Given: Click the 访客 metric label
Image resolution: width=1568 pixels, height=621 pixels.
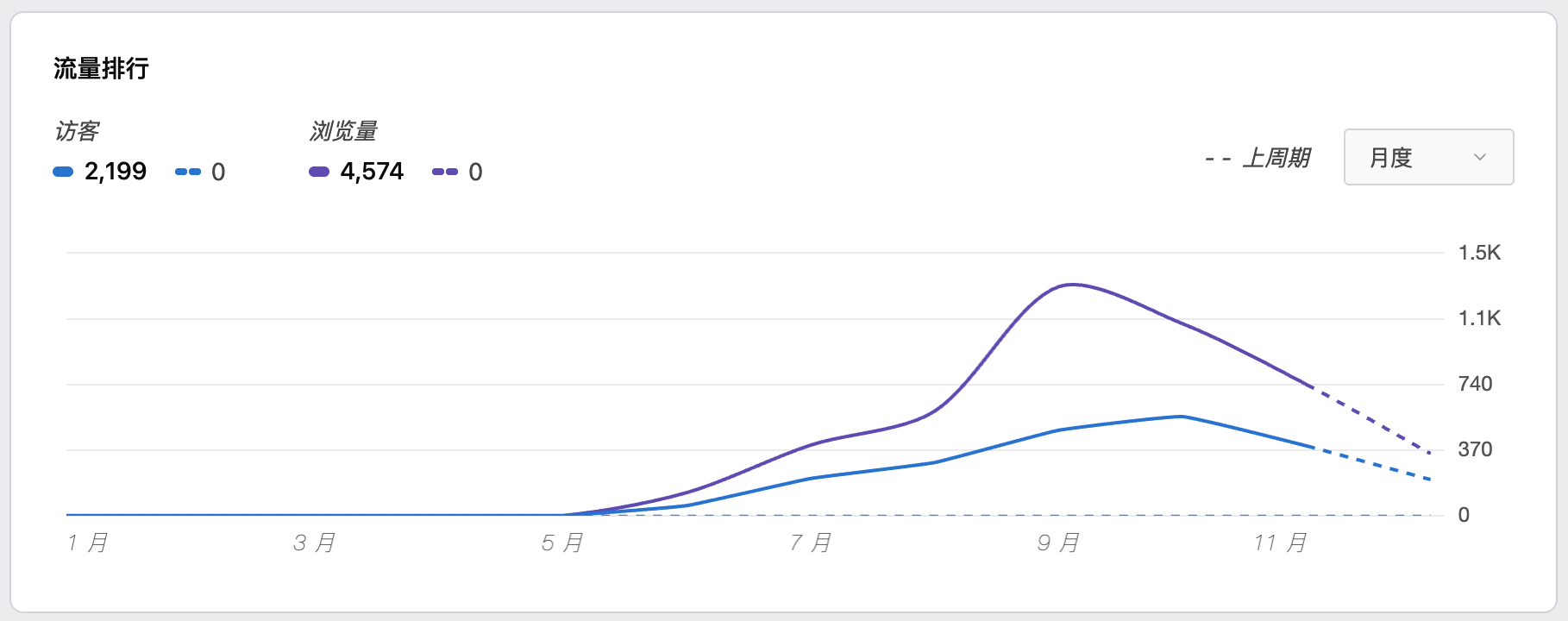Looking at the screenshot, I should click(x=77, y=131).
